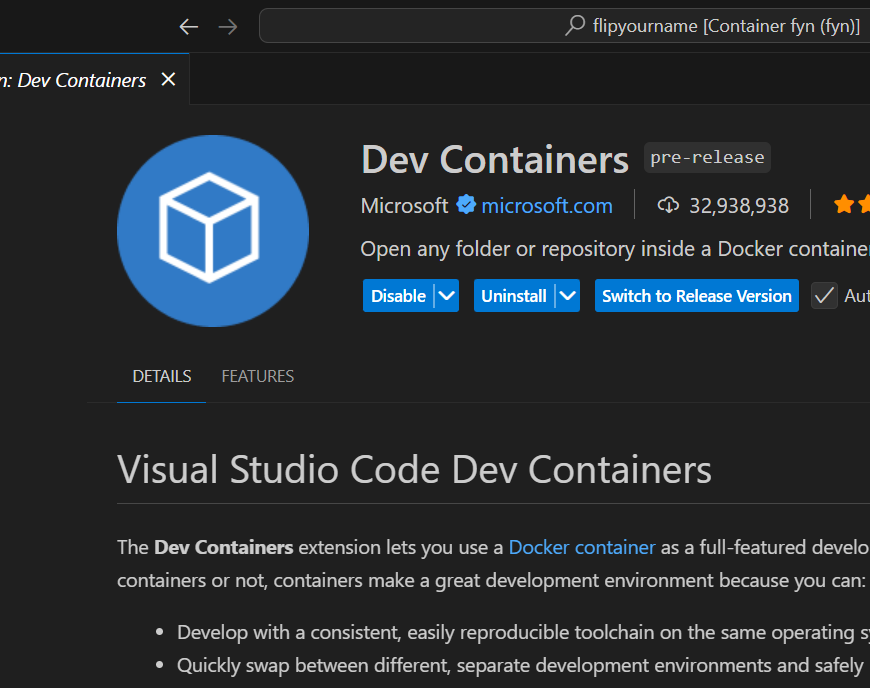Click the Microsoft publisher name
The width and height of the screenshot is (870, 688).
tap(404, 206)
